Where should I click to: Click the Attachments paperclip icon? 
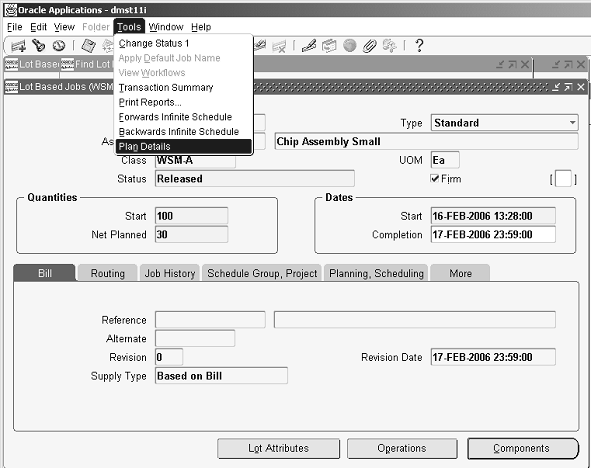369,46
